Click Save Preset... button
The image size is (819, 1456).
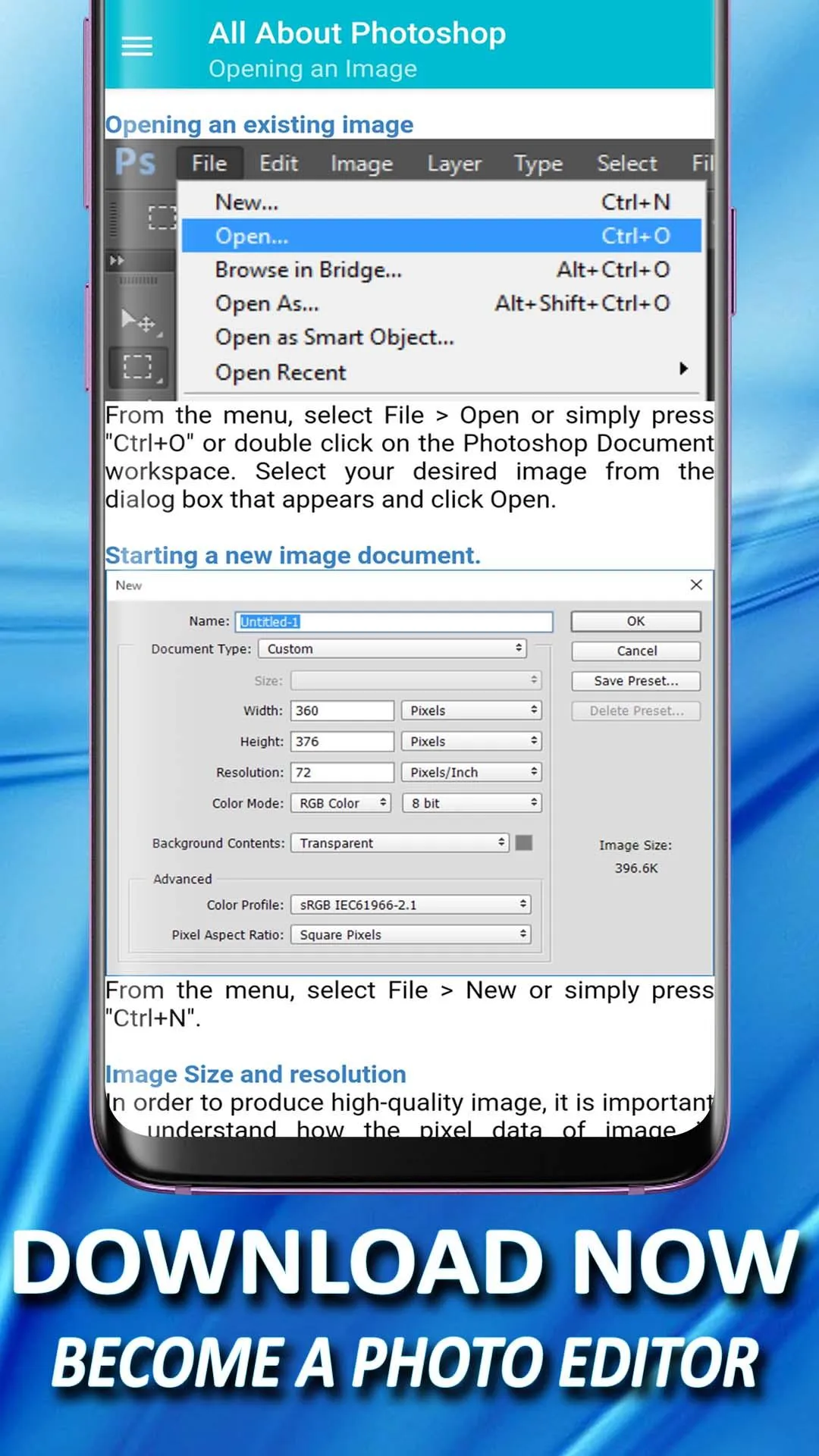tap(635, 681)
